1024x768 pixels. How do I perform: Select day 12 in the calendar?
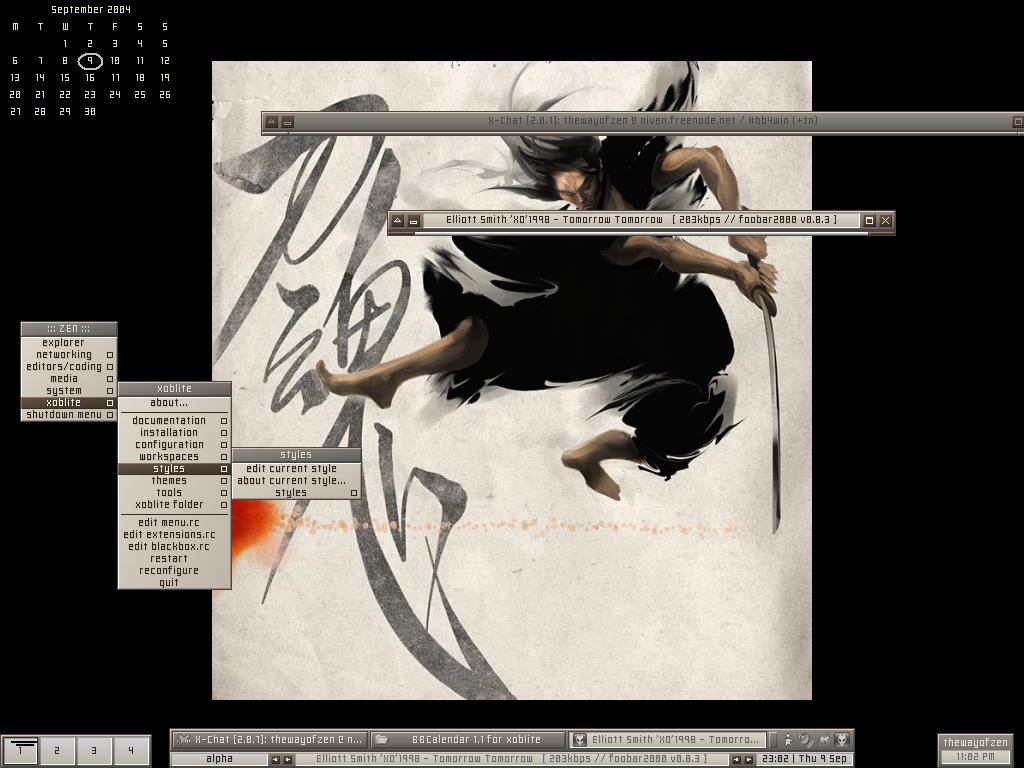(x=165, y=61)
